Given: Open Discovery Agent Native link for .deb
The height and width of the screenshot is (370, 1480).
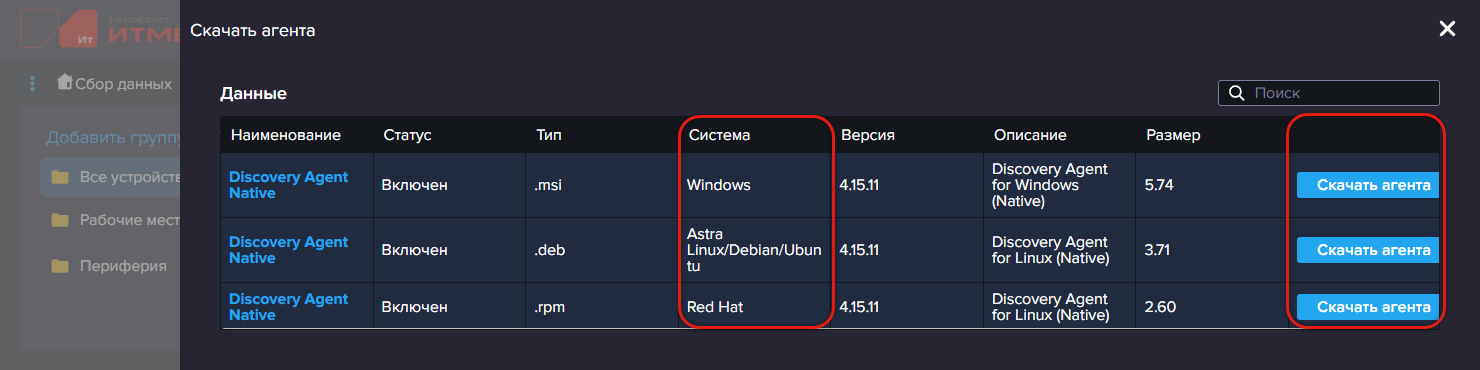Looking at the screenshot, I should pos(288,250).
